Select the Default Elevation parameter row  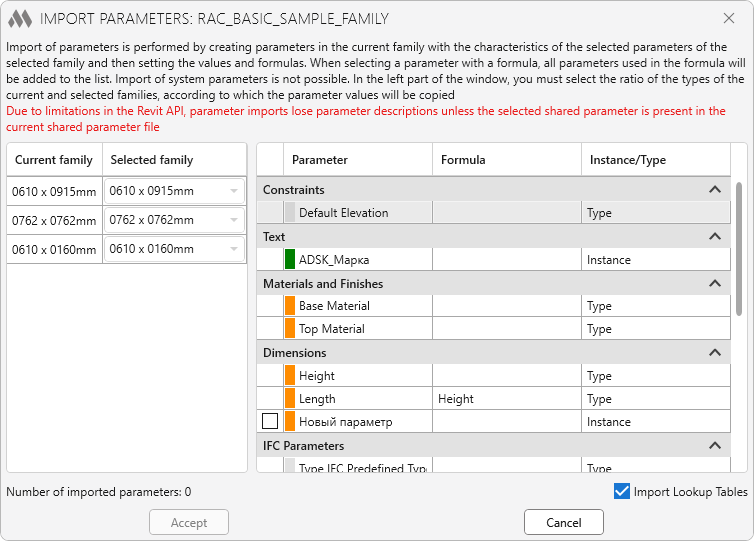coord(493,213)
